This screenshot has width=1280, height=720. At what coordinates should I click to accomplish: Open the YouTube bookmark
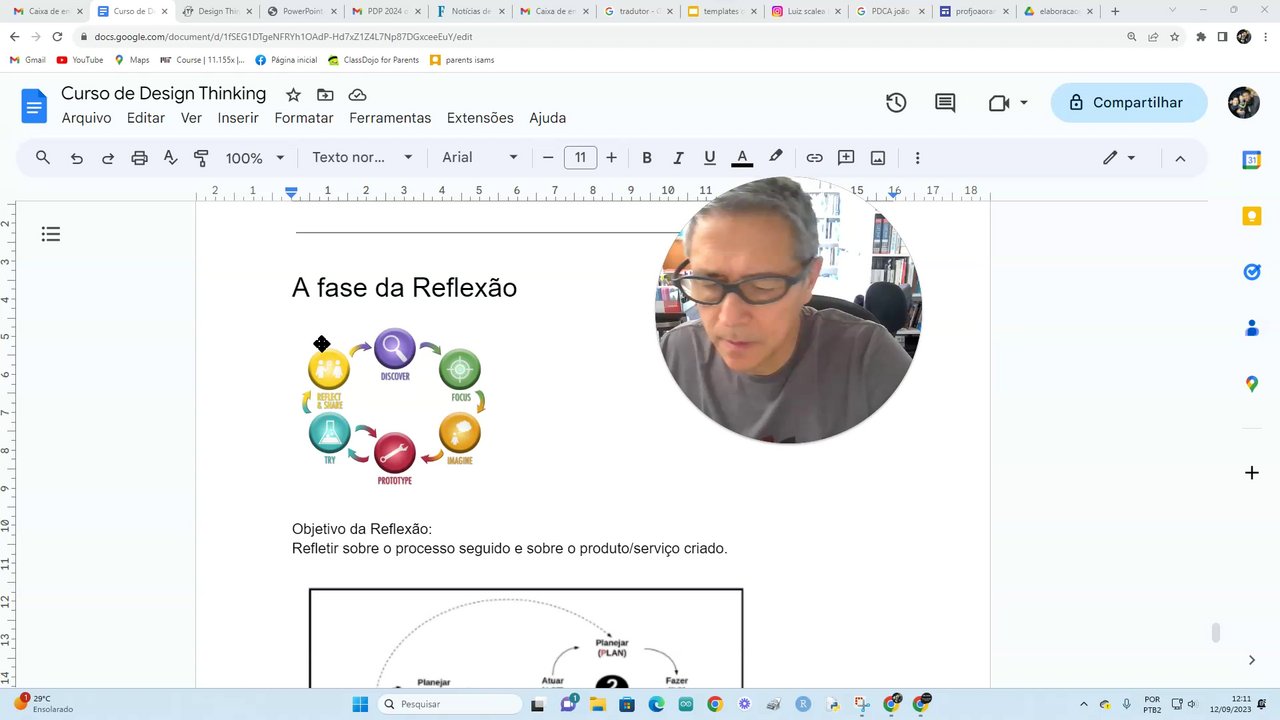(80, 60)
